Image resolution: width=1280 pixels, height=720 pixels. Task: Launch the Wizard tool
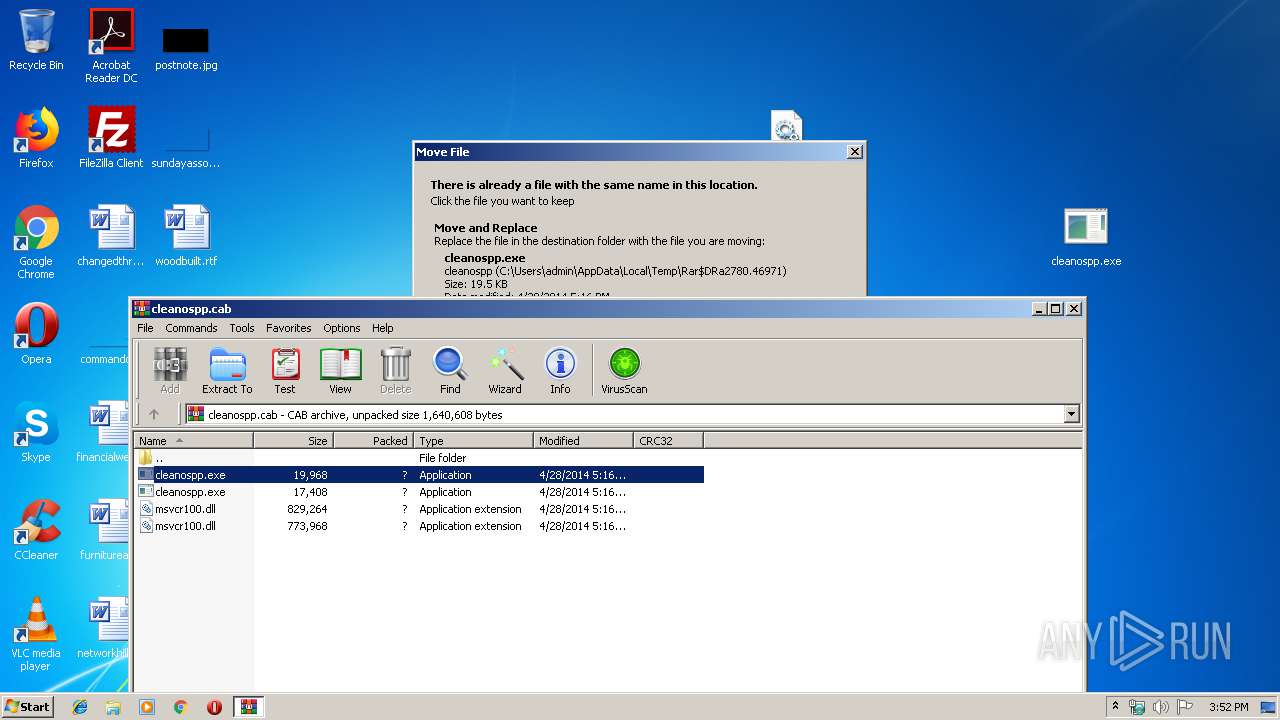click(x=505, y=370)
